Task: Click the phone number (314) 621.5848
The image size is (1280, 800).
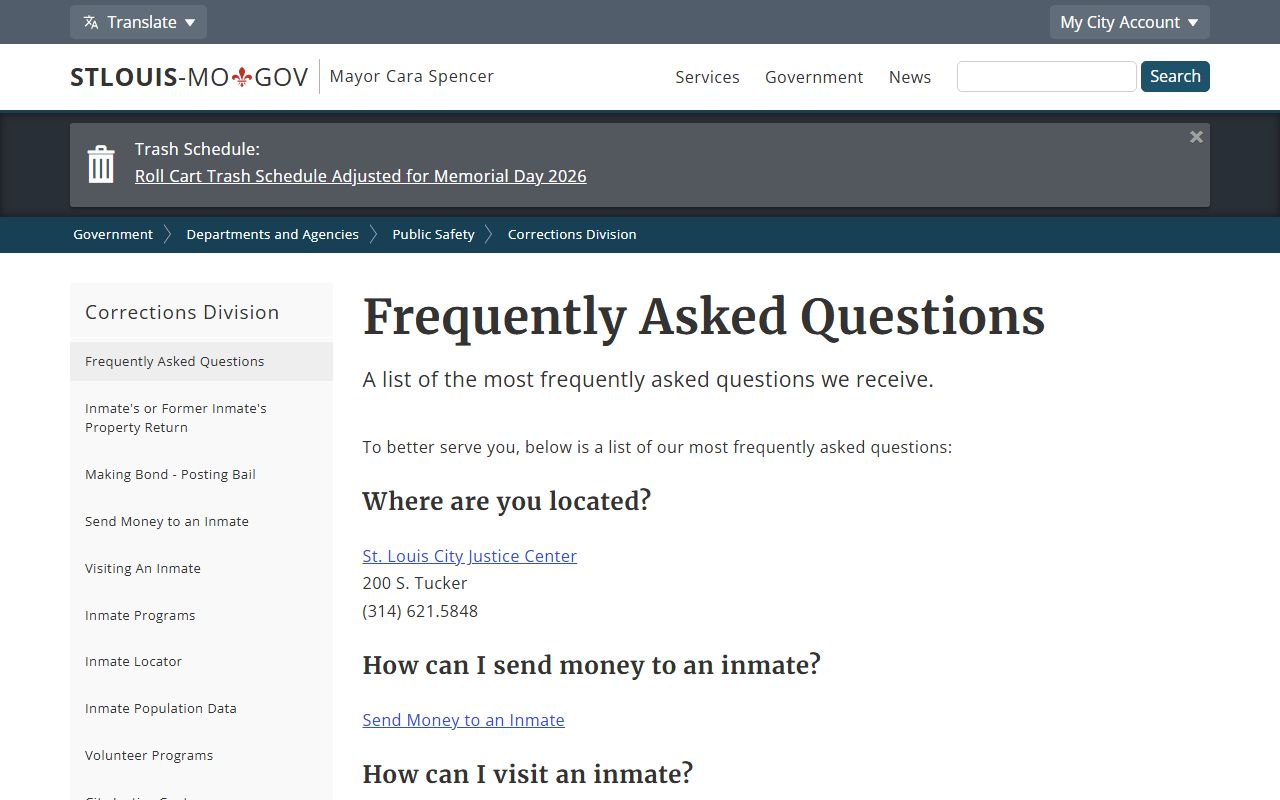Action: pyautogui.click(x=420, y=611)
